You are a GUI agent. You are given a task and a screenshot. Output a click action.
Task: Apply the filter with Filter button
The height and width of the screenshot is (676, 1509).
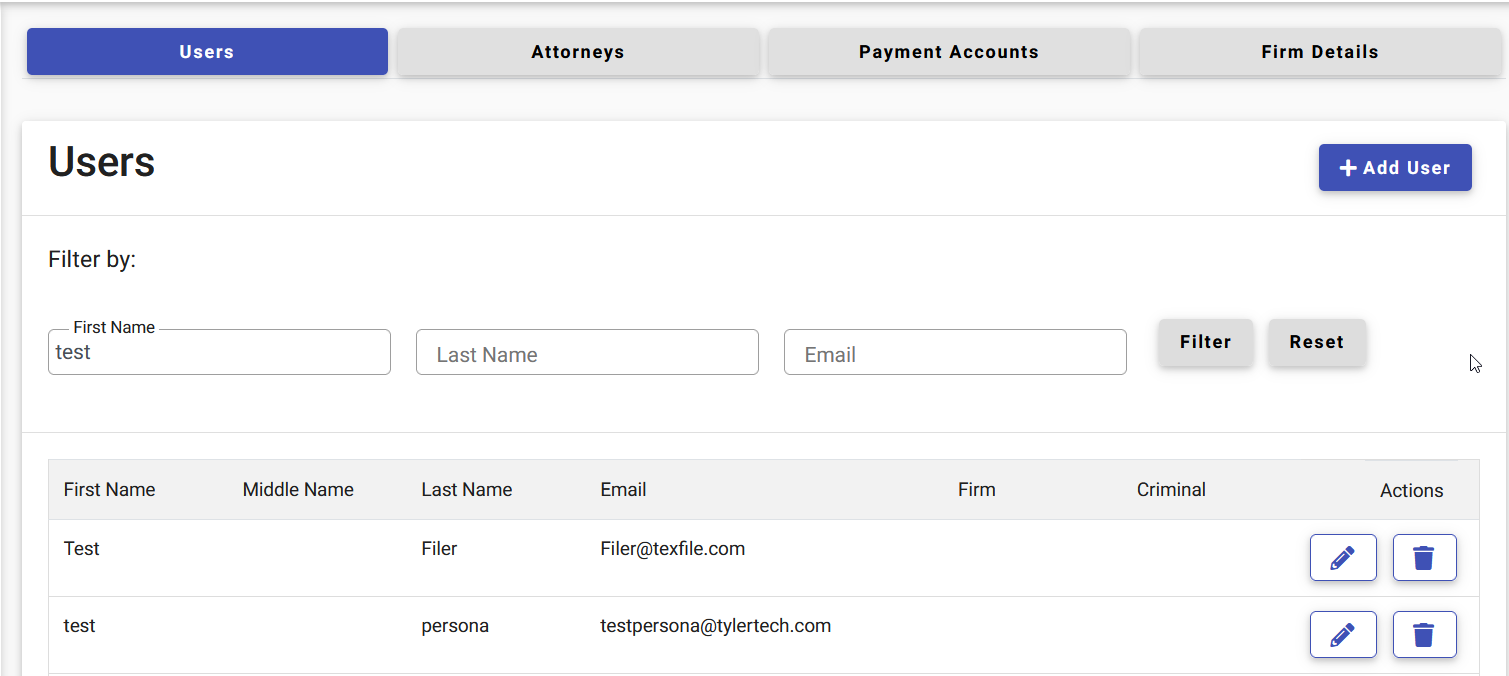tap(1205, 342)
